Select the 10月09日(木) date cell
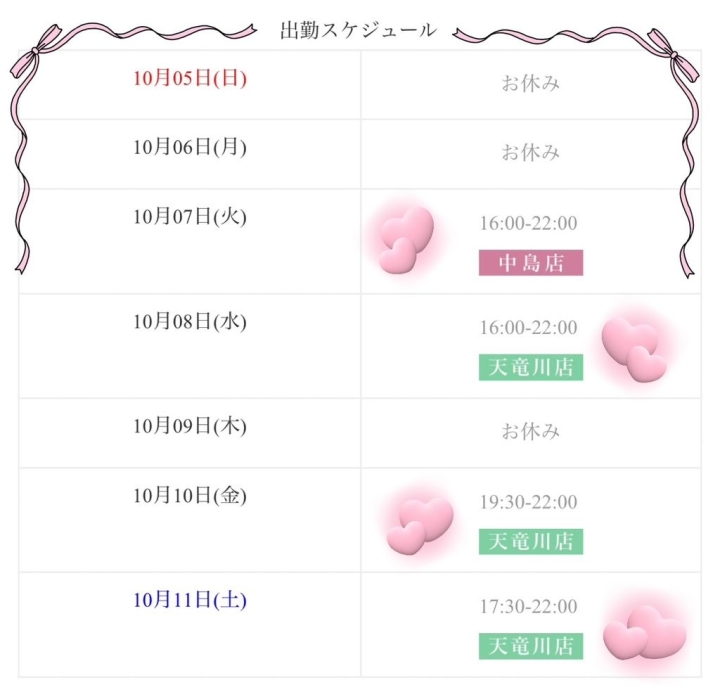The image size is (720, 692). pyautogui.click(x=190, y=426)
